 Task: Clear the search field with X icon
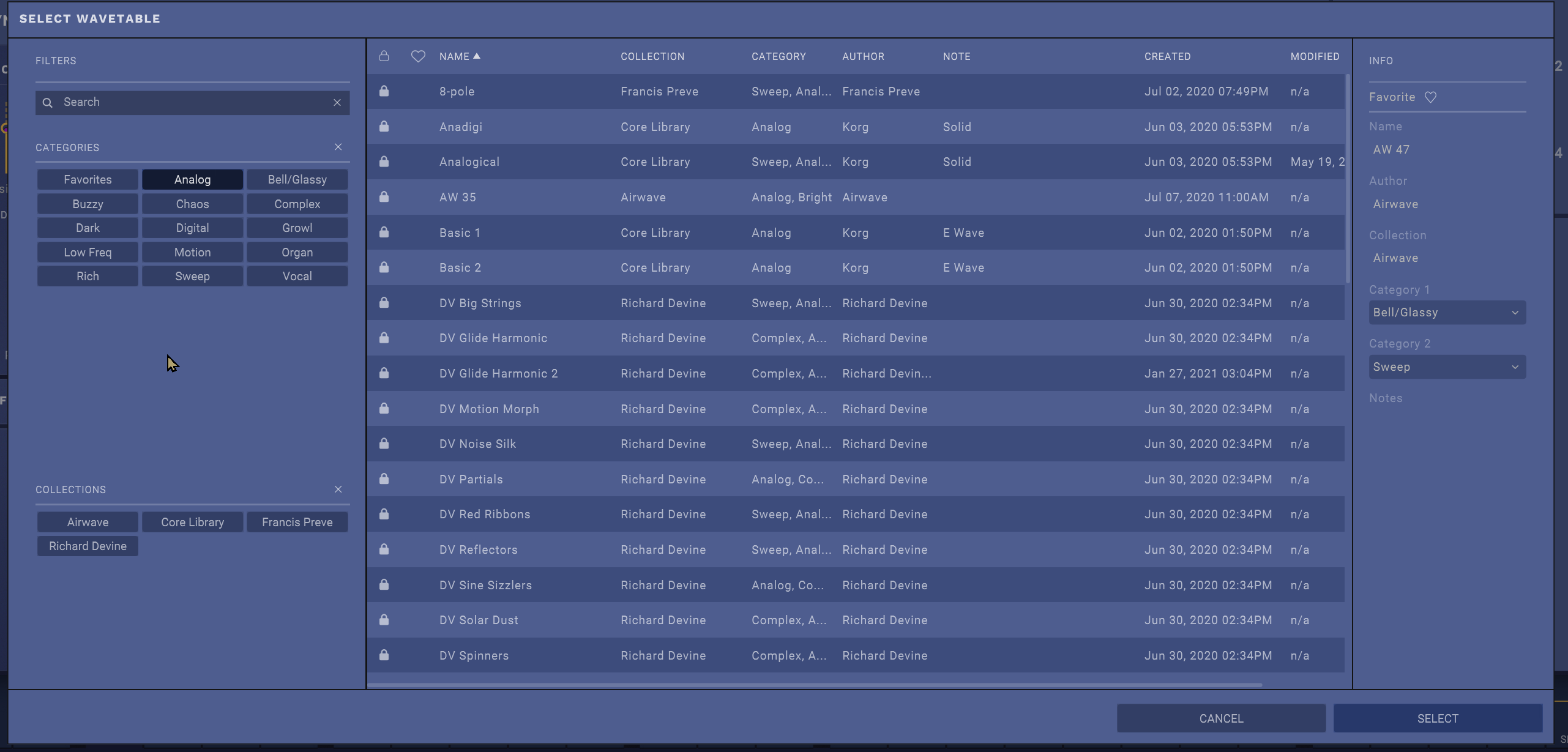337,102
